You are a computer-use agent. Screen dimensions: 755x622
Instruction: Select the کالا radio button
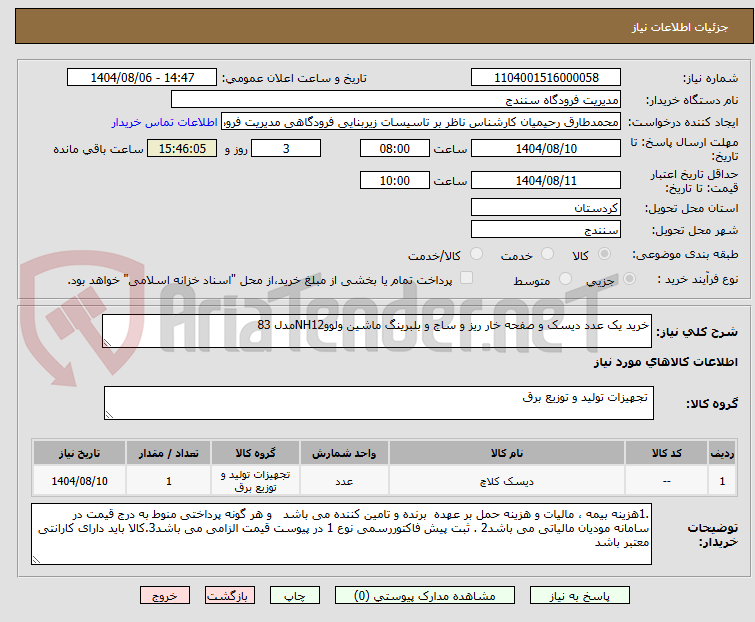(x=604, y=254)
